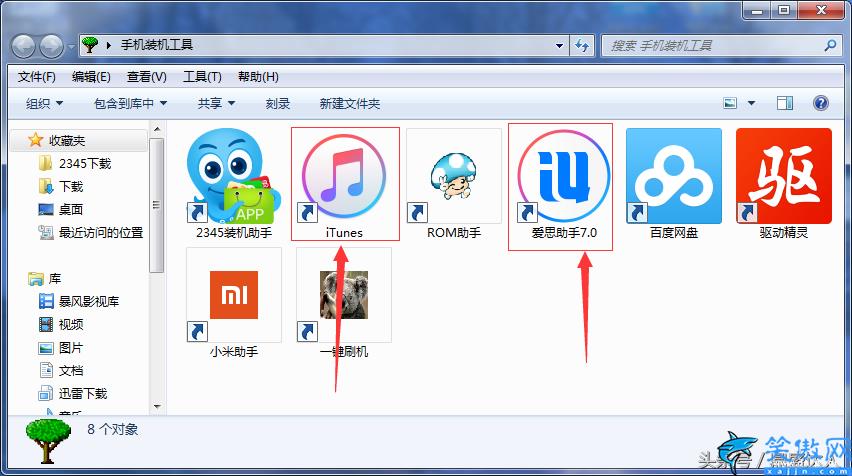
Task: Open the 查看(V) menu
Action: pyautogui.click(x=146, y=77)
